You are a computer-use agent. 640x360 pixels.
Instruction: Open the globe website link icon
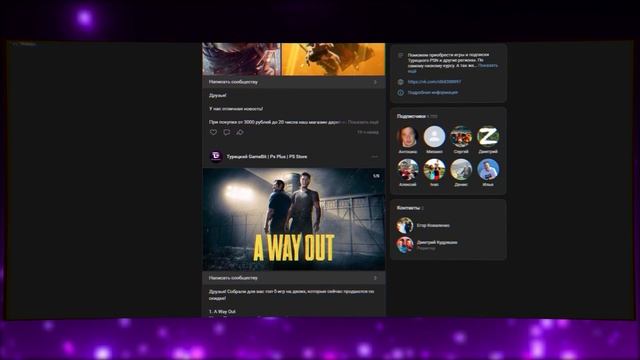click(x=401, y=82)
